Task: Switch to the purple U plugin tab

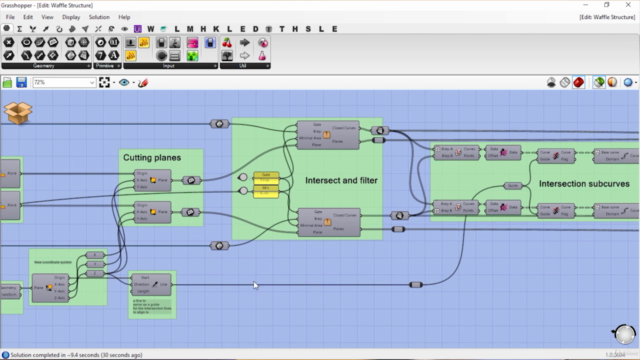Action: coord(138,29)
